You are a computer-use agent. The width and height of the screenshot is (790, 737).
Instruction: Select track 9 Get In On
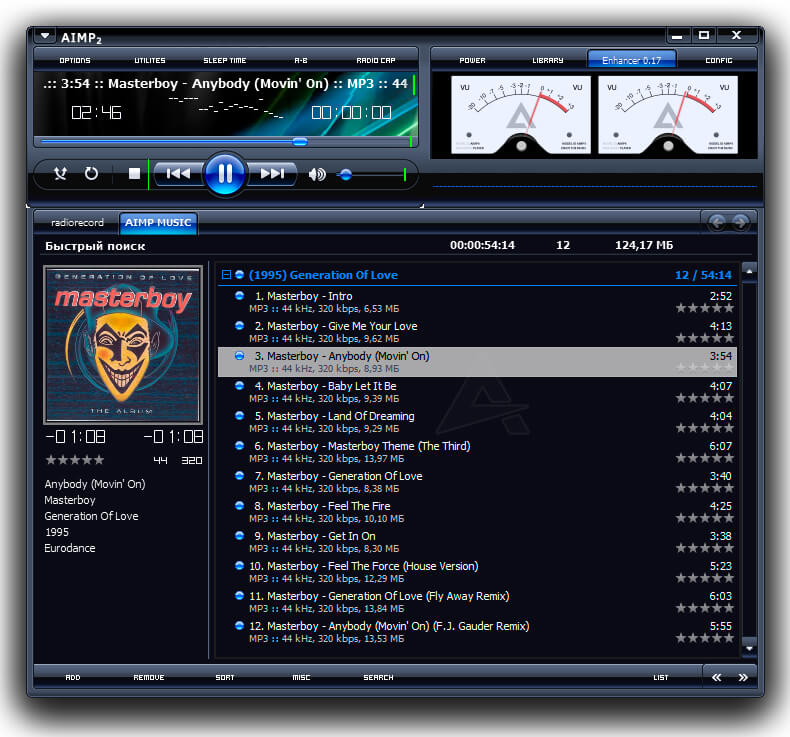tap(477, 542)
